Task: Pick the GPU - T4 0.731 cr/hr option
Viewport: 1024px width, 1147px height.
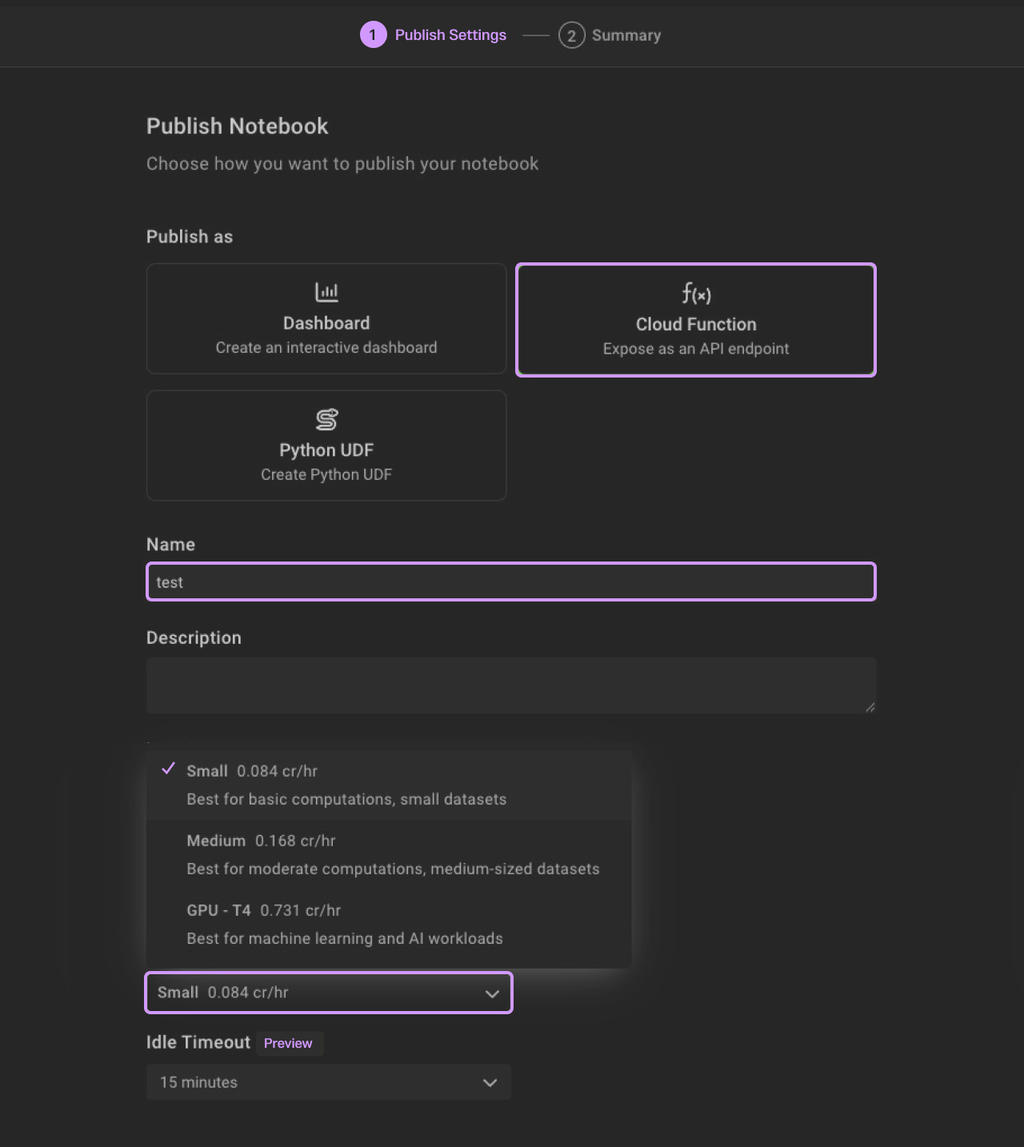Action: click(x=388, y=924)
